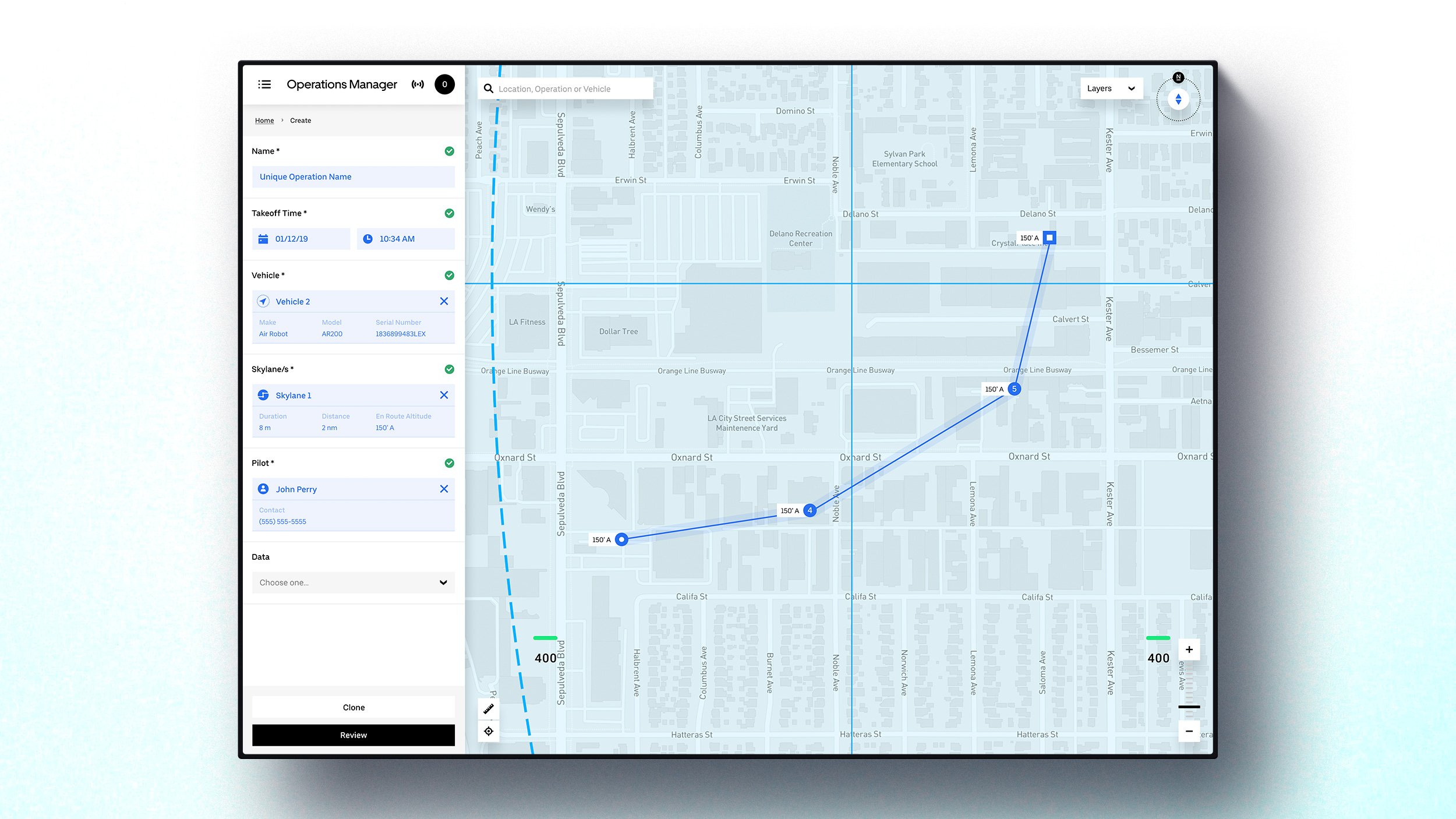Expand the Layers dropdown

coord(1111,89)
